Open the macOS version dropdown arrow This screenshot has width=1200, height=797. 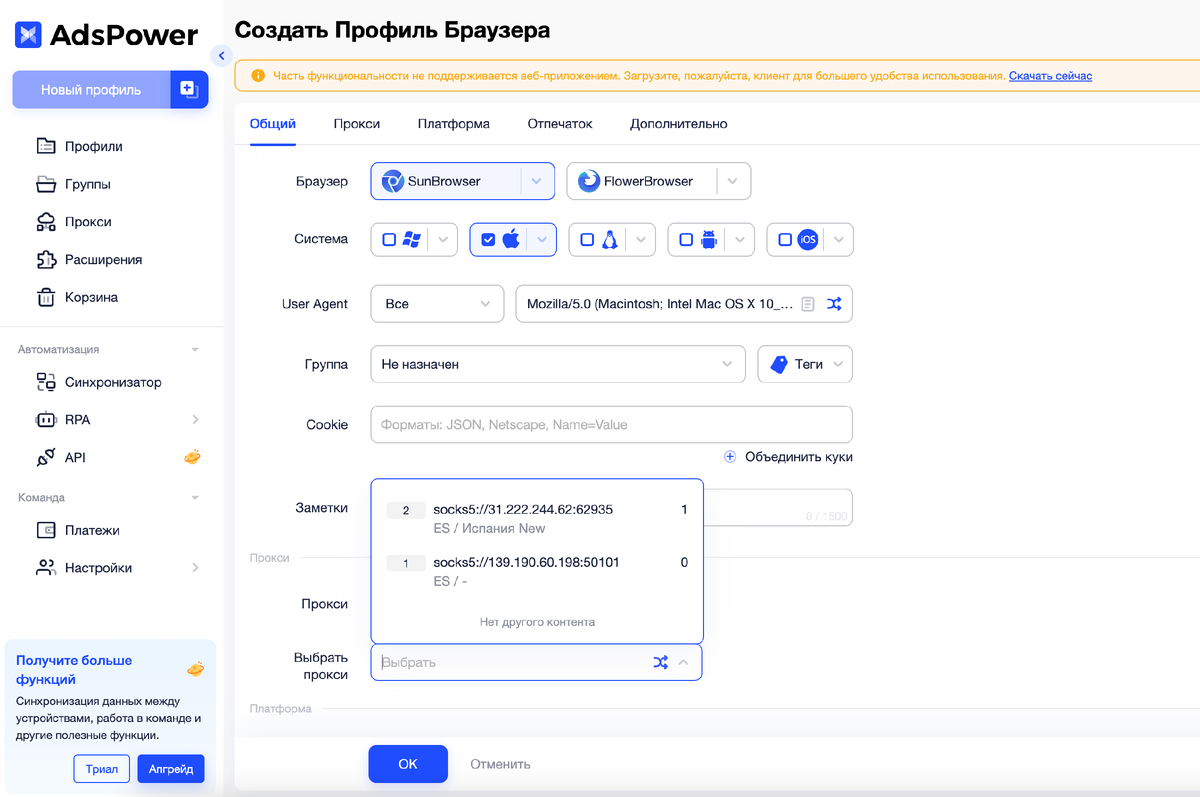[542, 240]
